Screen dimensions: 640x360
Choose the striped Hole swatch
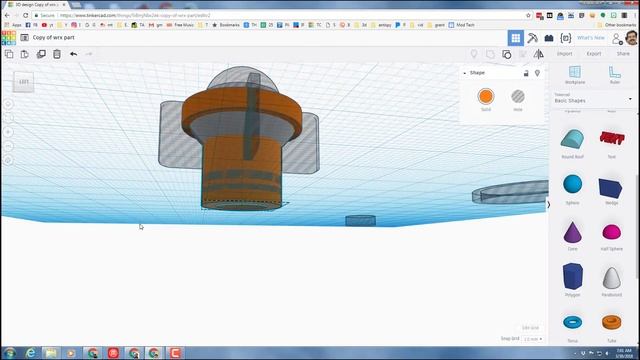point(518,97)
